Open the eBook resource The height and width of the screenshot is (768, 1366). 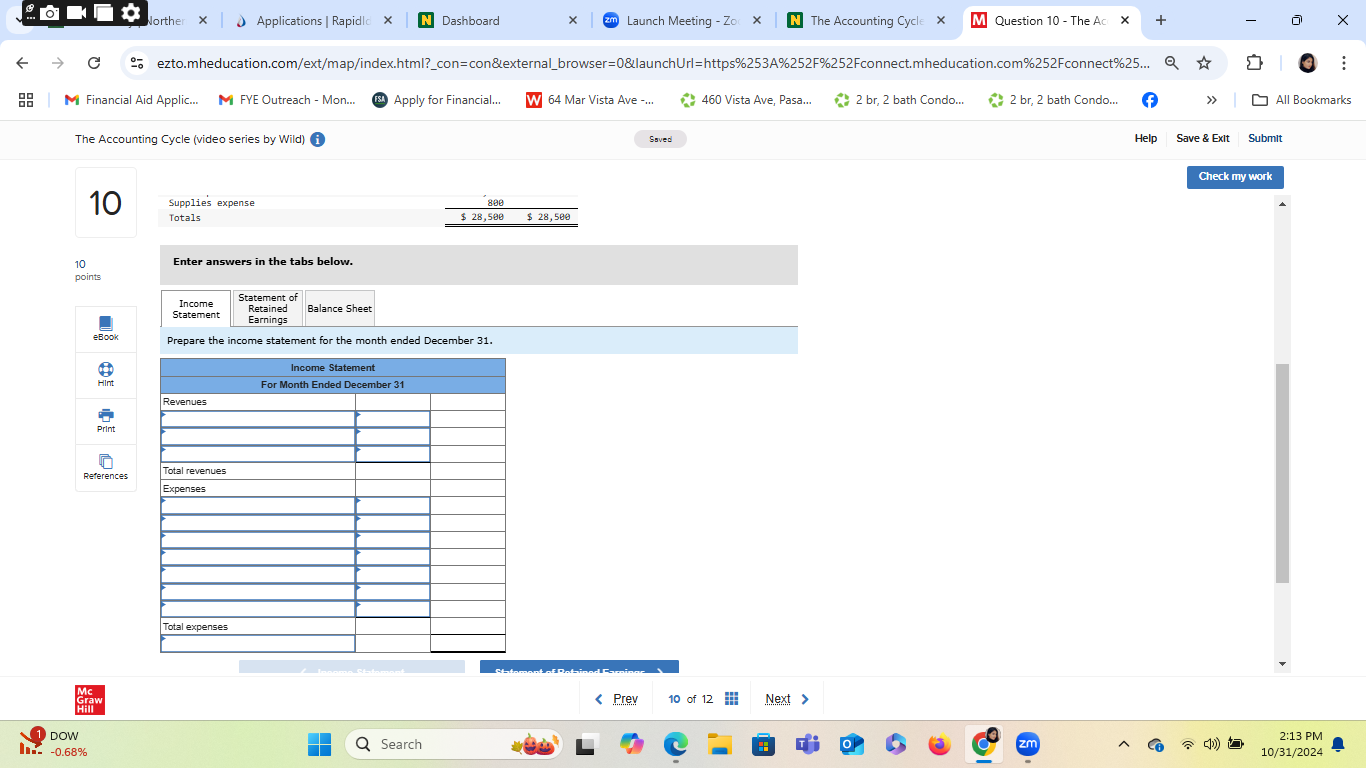(x=105, y=329)
